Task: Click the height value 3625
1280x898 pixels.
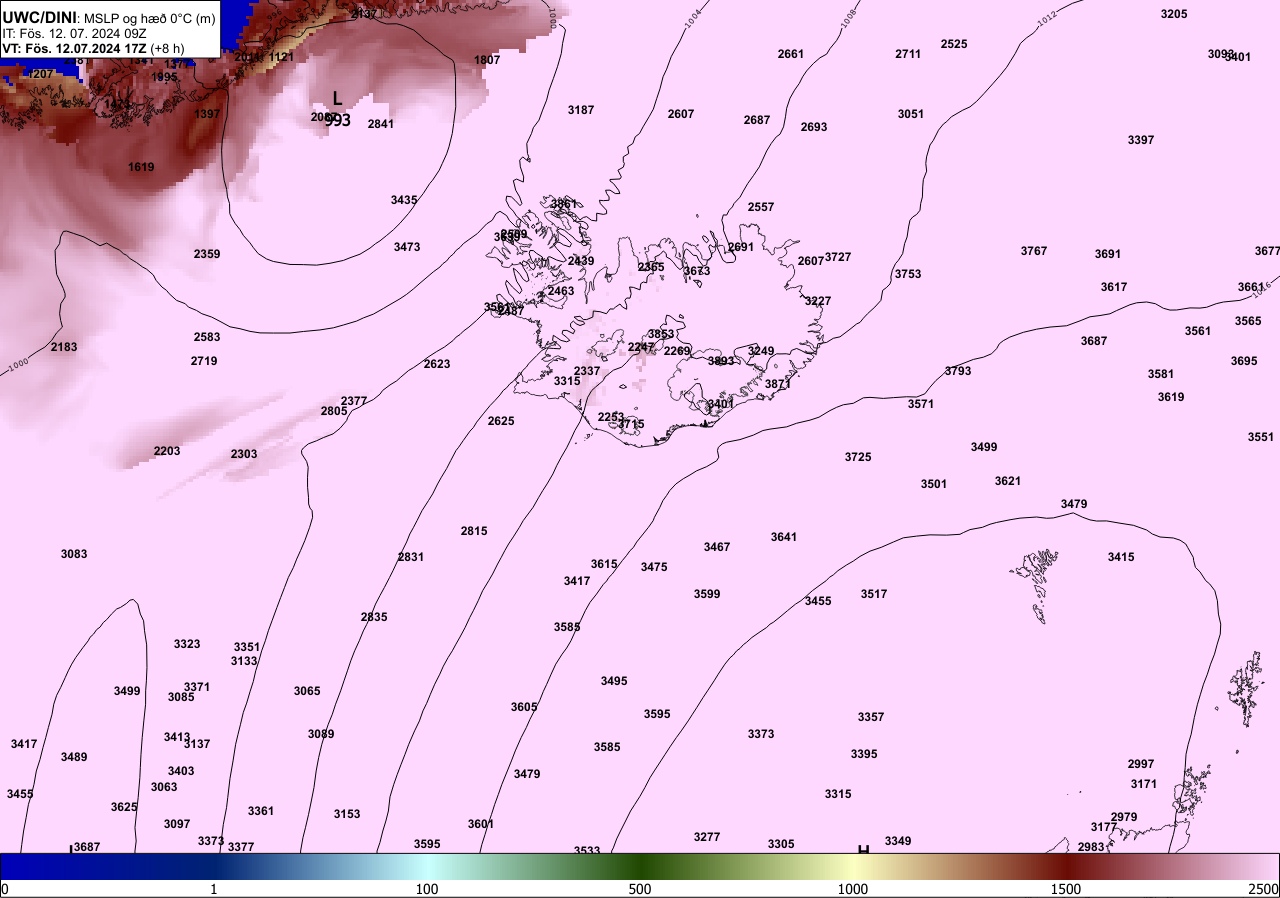Action: 124,807
